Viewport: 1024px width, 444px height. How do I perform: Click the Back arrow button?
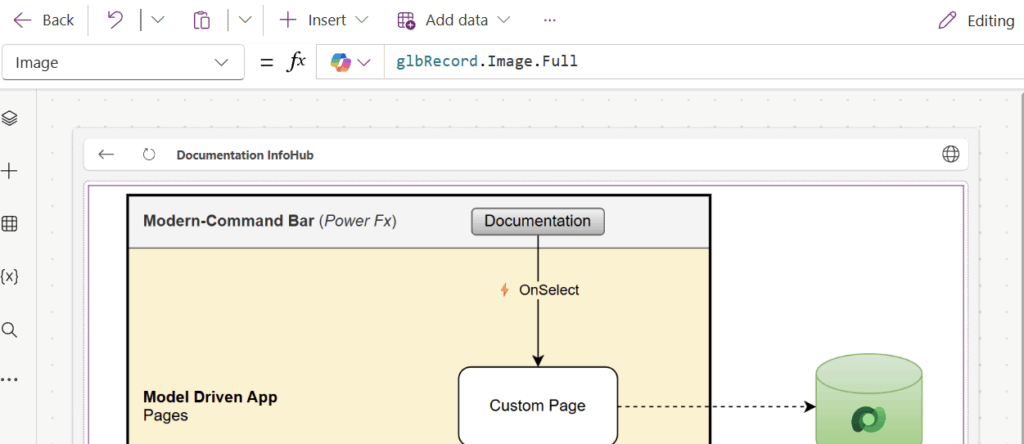[x=43, y=20]
